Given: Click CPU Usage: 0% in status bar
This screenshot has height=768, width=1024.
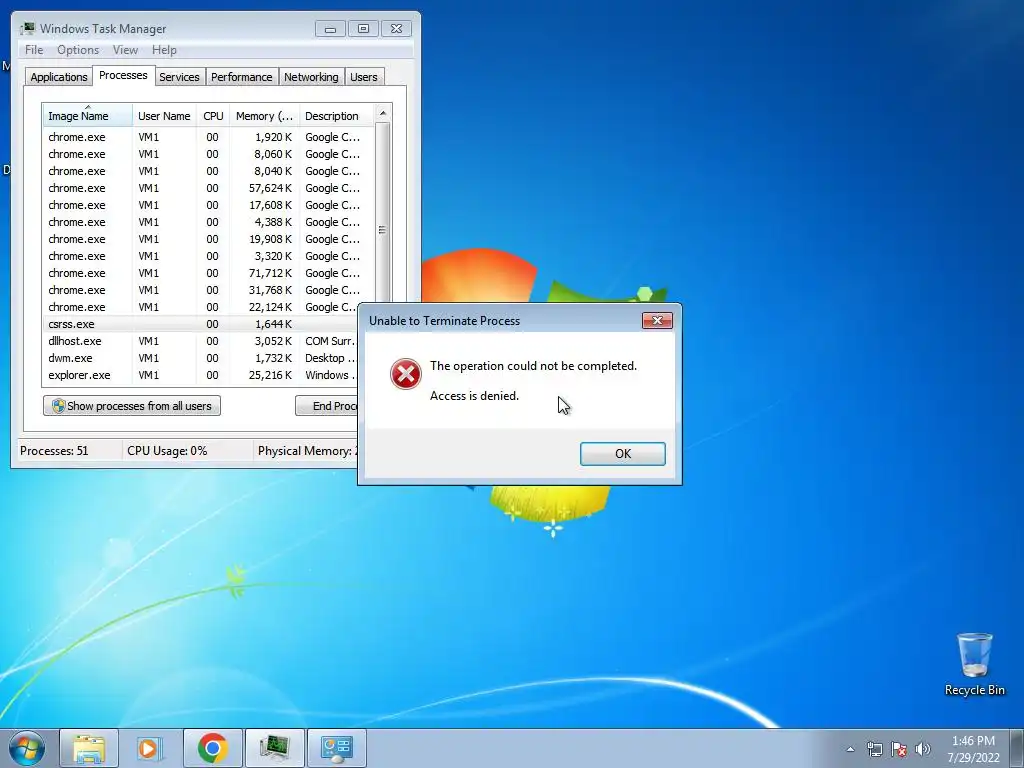Looking at the screenshot, I should tap(167, 451).
